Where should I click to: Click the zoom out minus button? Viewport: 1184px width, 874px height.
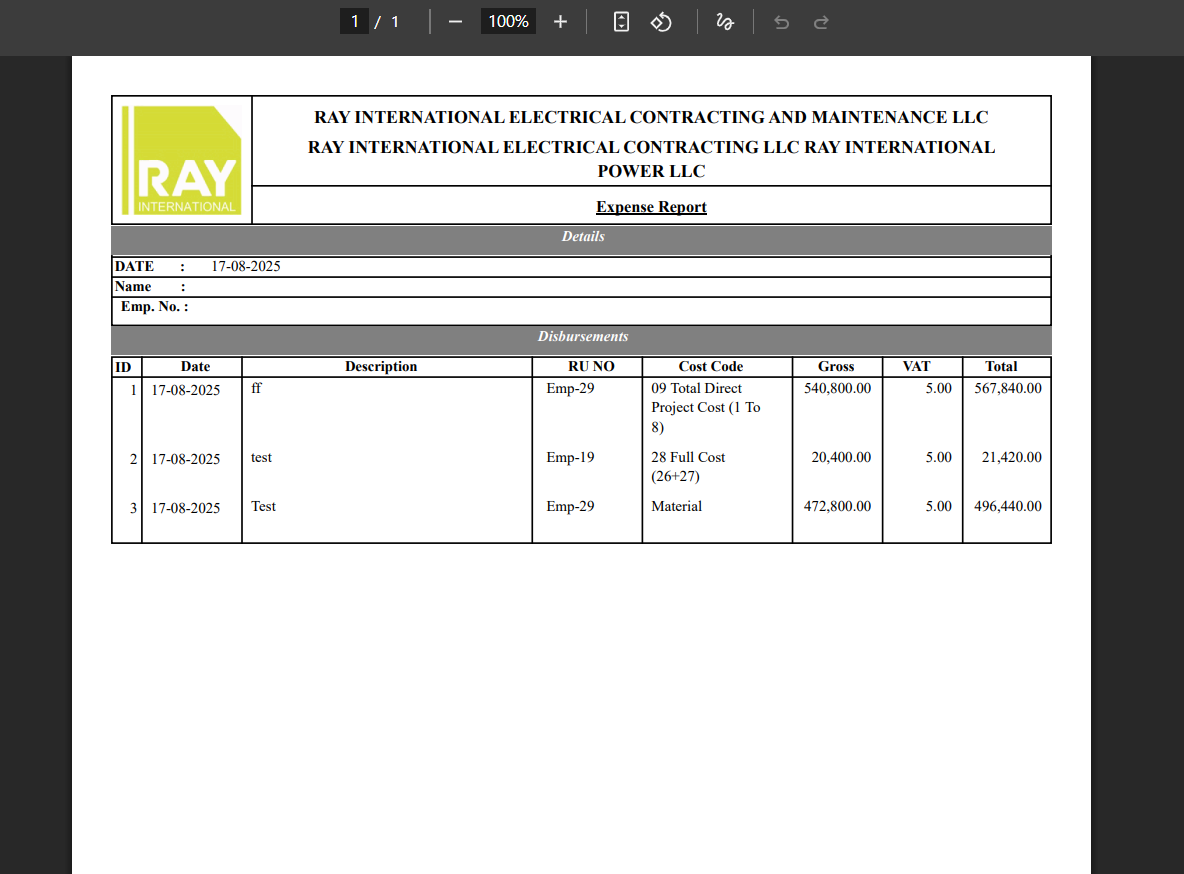(456, 22)
